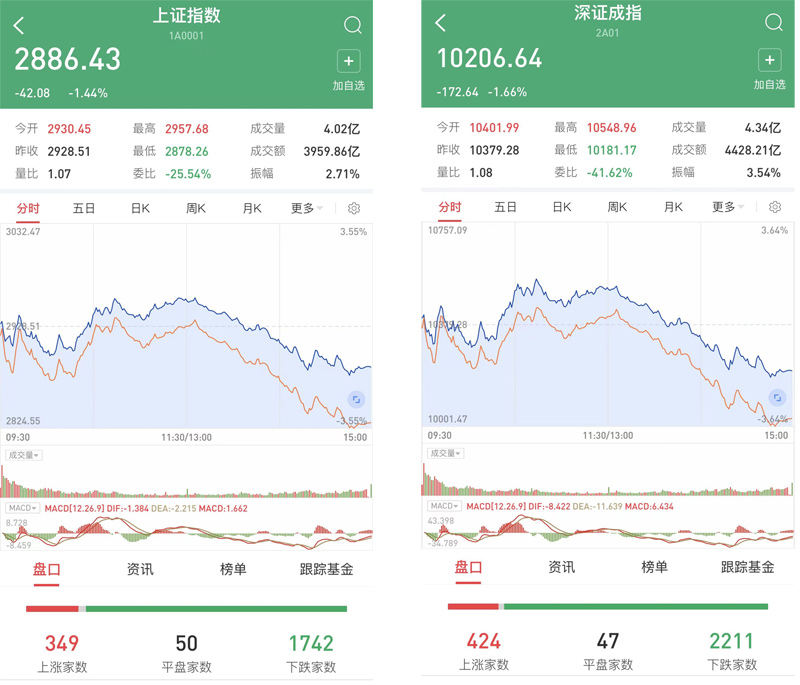Open 榜单 tab under 上证指数
800x685 pixels.
(x=233, y=569)
